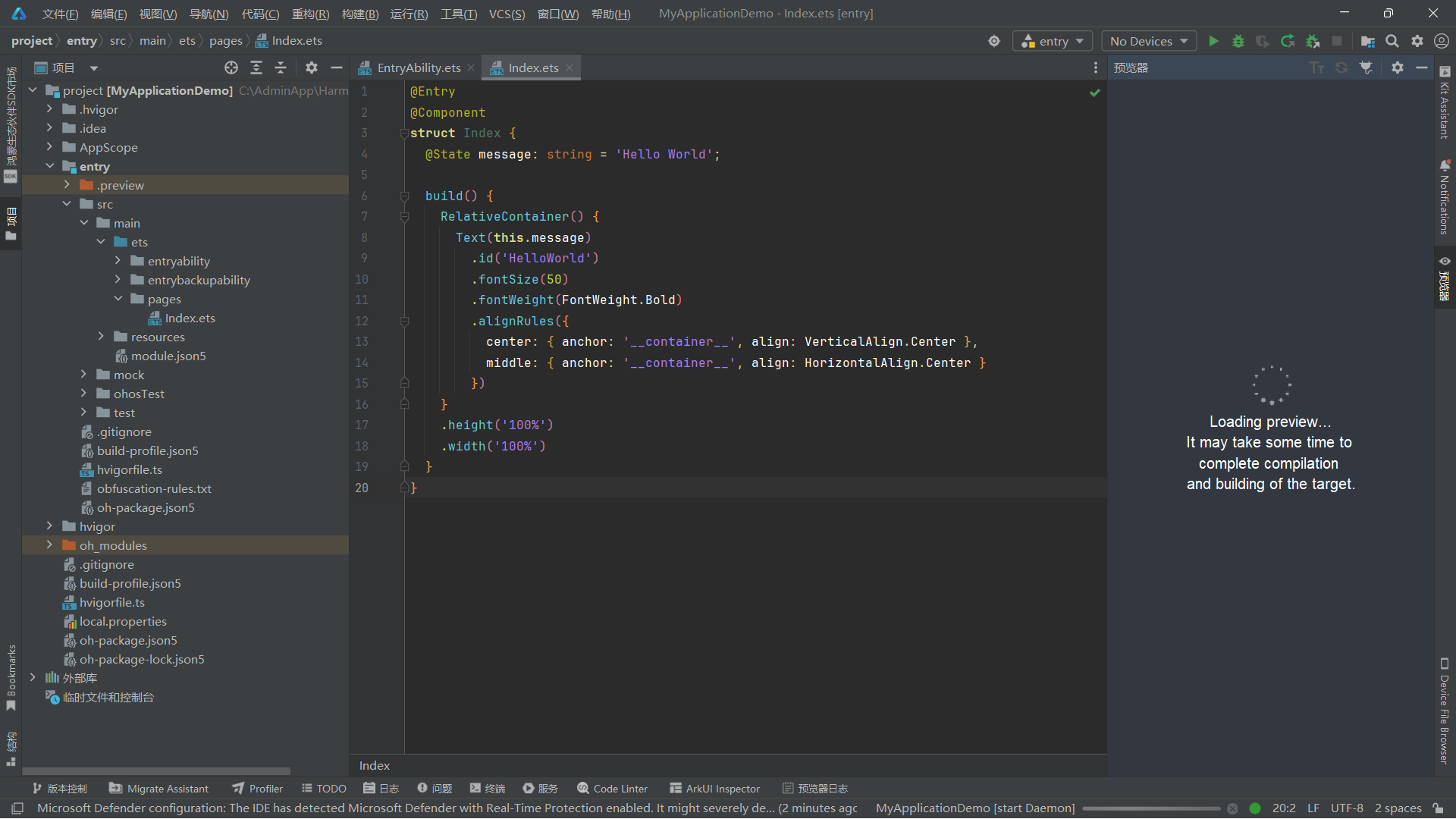Open the TODO tool window
The height and width of the screenshot is (819, 1456).
point(324,789)
